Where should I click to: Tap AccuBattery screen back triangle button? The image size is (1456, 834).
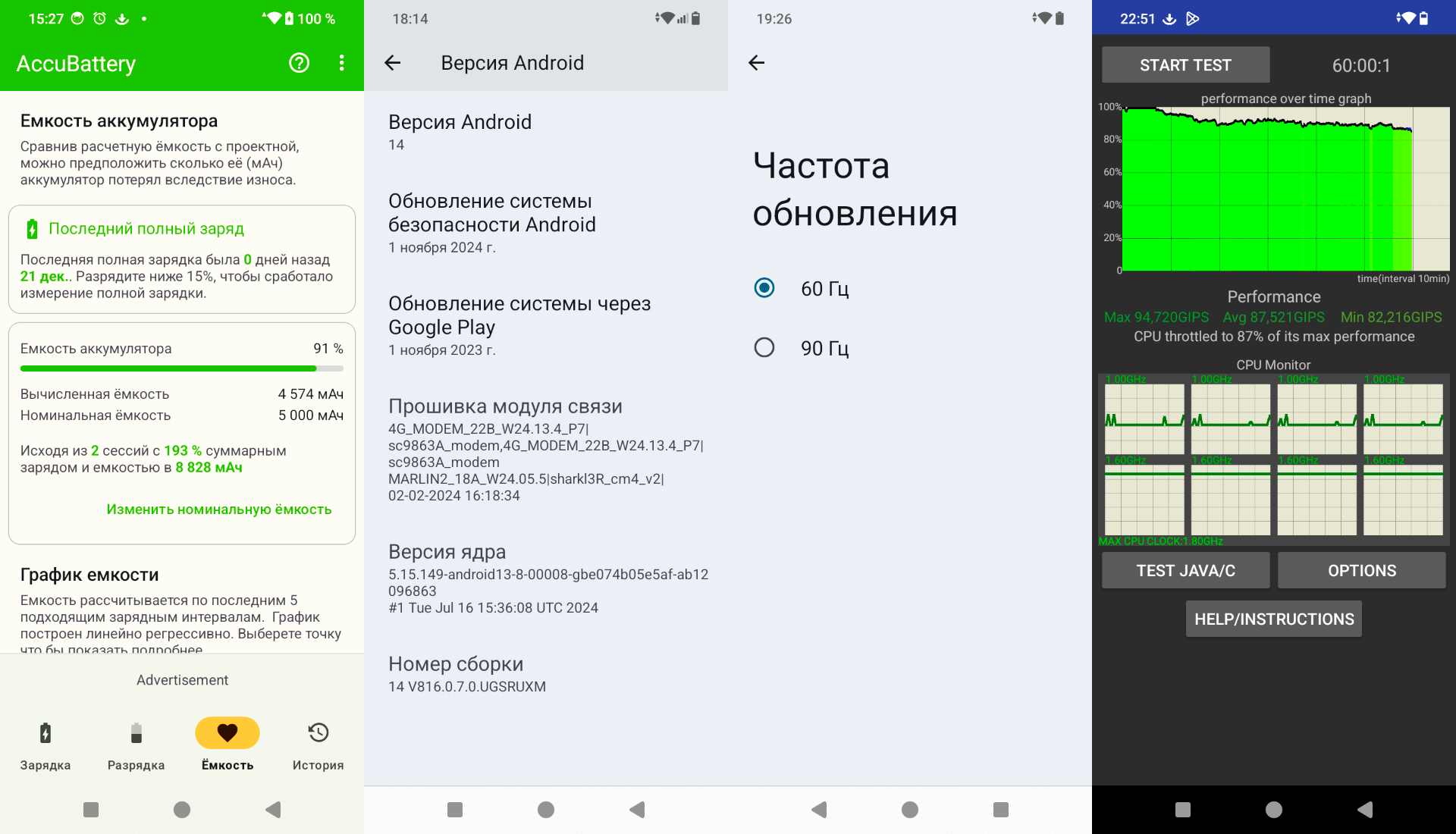tap(273, 810)
